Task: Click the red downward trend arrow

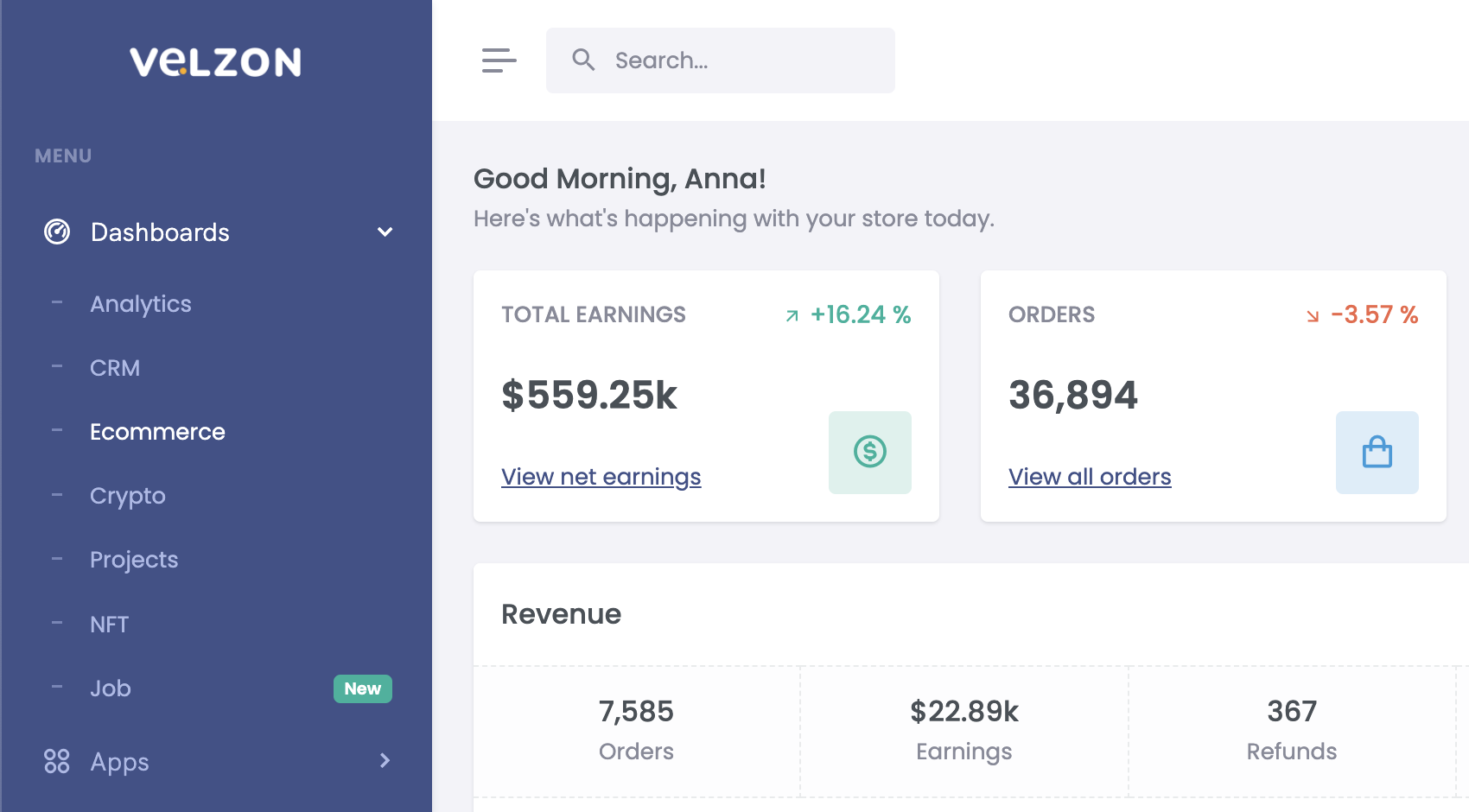Action: click(x=1313, y=316)
